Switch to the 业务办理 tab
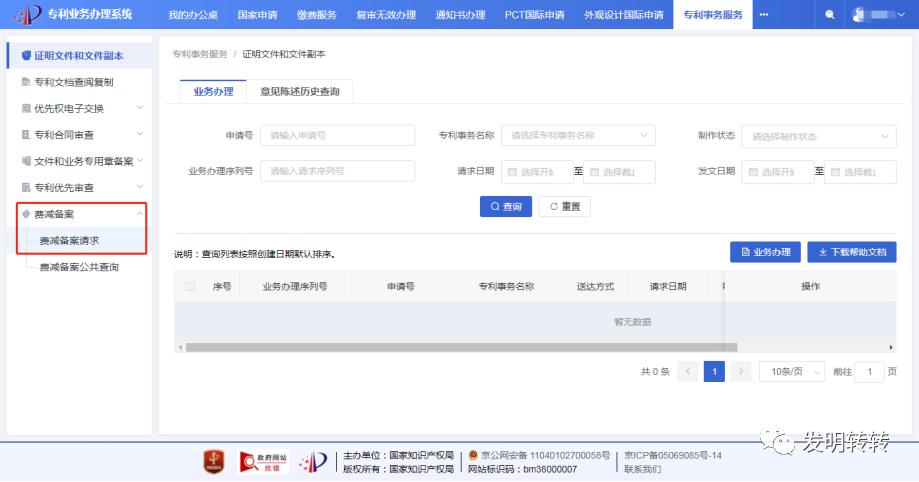This screenshot has height=482, width=919. 213,91
